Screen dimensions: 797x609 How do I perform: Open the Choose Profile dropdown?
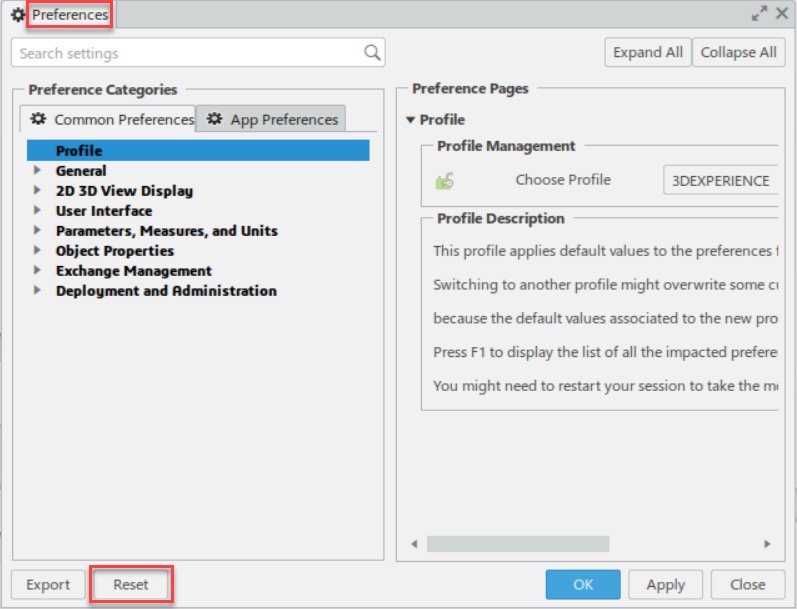pos(721,181)
